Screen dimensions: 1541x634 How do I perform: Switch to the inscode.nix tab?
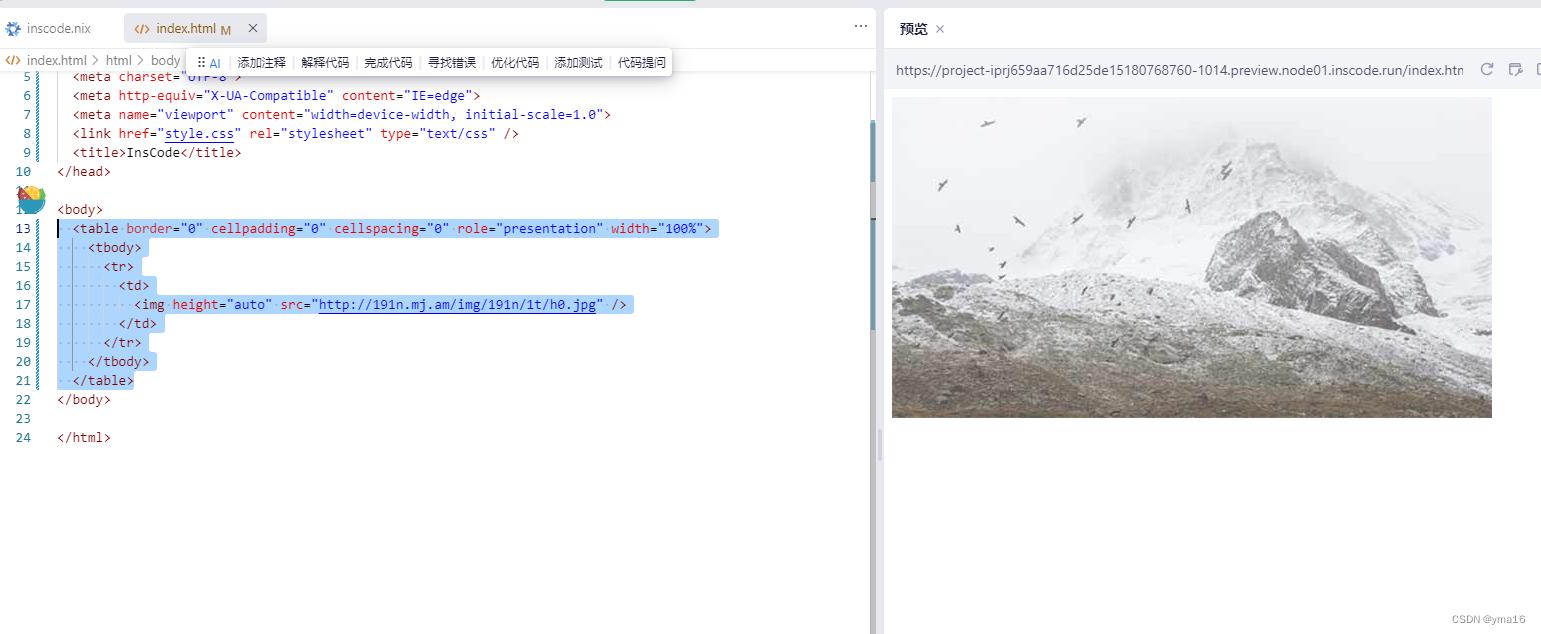(48, 28)
